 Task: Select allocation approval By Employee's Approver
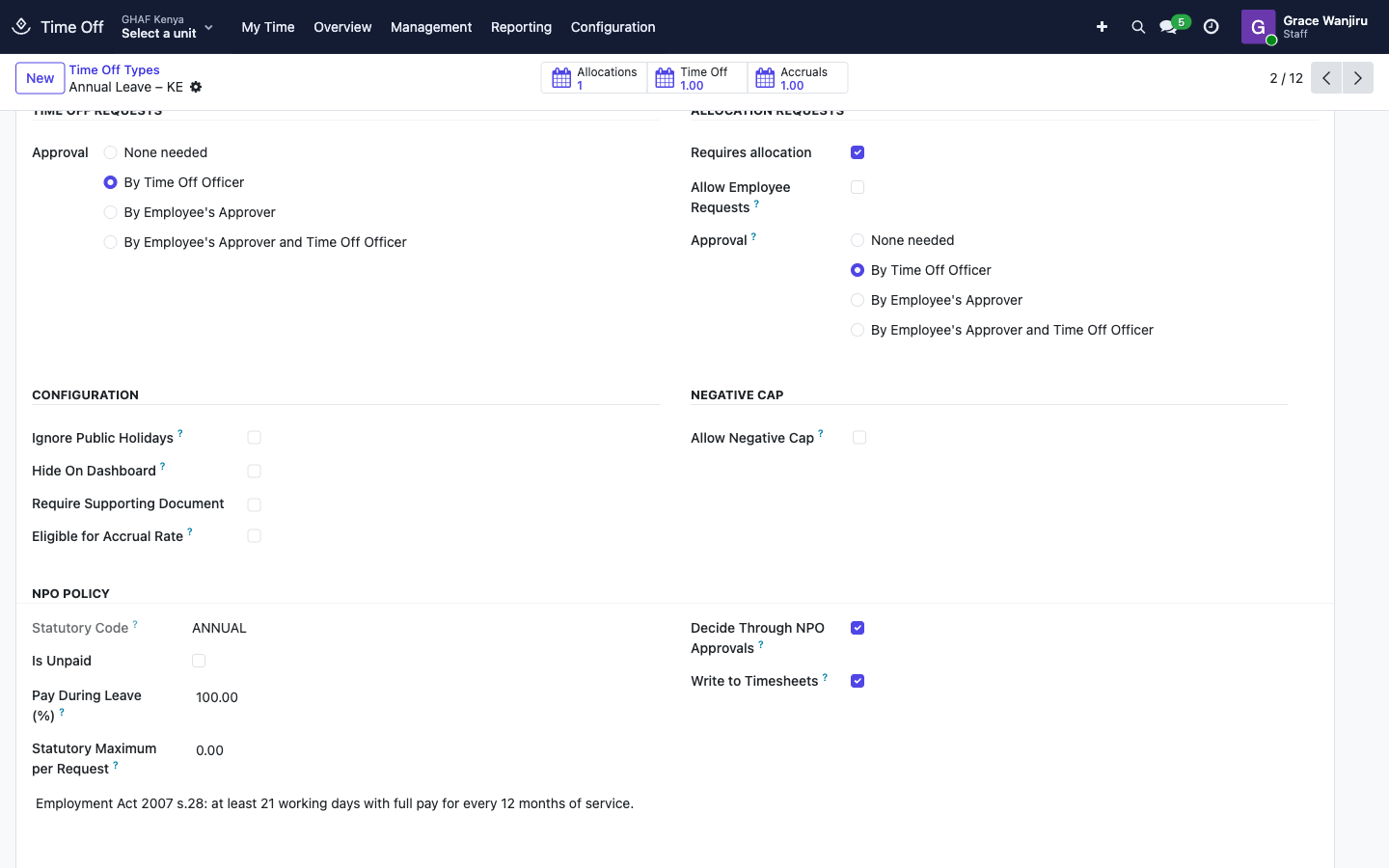(858, 300)
